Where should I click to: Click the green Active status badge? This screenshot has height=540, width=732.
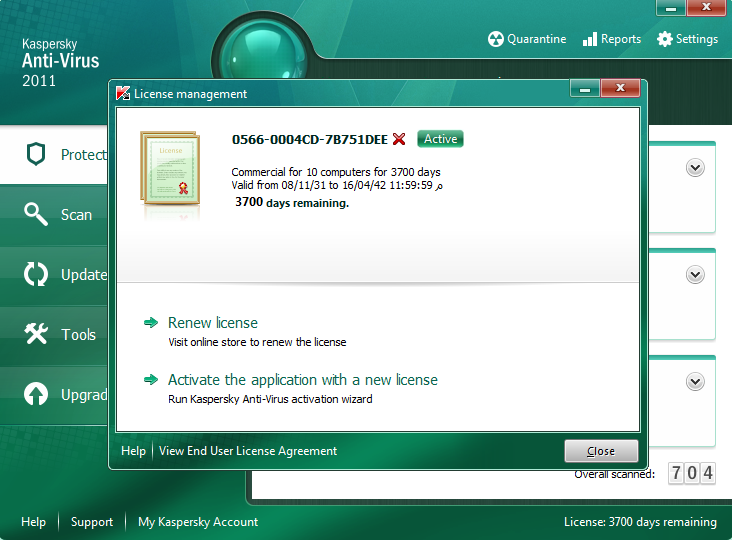tap(440, 139)
